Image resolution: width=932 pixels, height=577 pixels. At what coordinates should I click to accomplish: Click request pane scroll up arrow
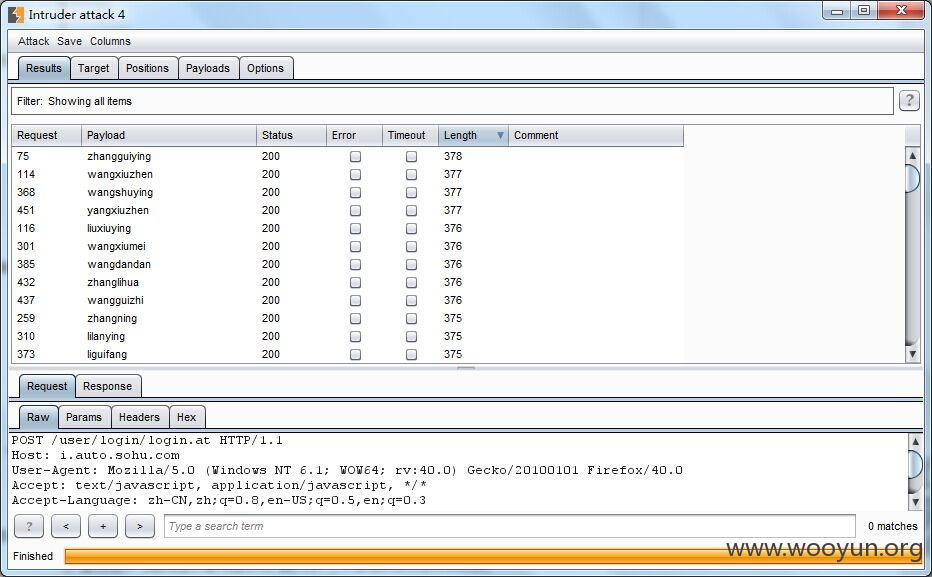pyautogui.click(x=915, y=442)
